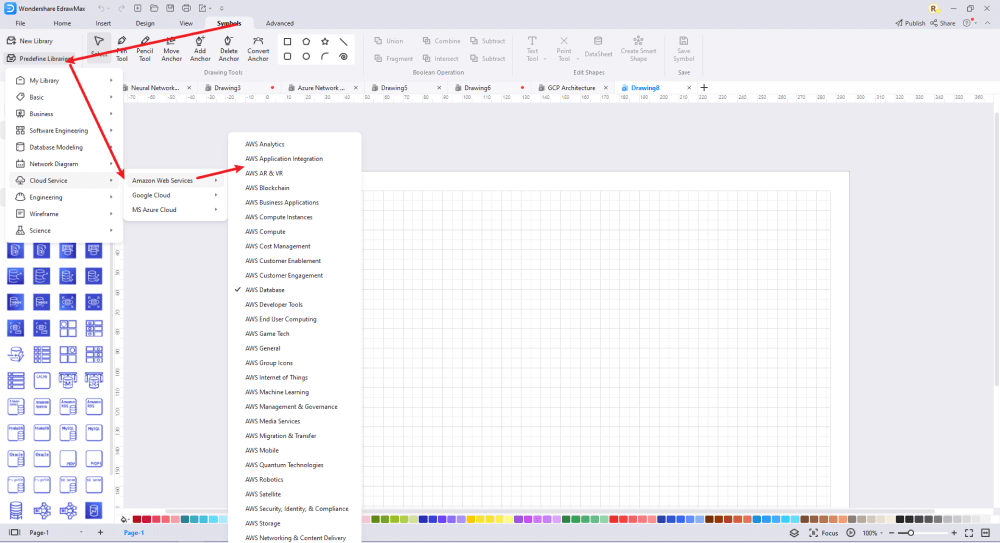Open the Text Tool

coord(532,48)
